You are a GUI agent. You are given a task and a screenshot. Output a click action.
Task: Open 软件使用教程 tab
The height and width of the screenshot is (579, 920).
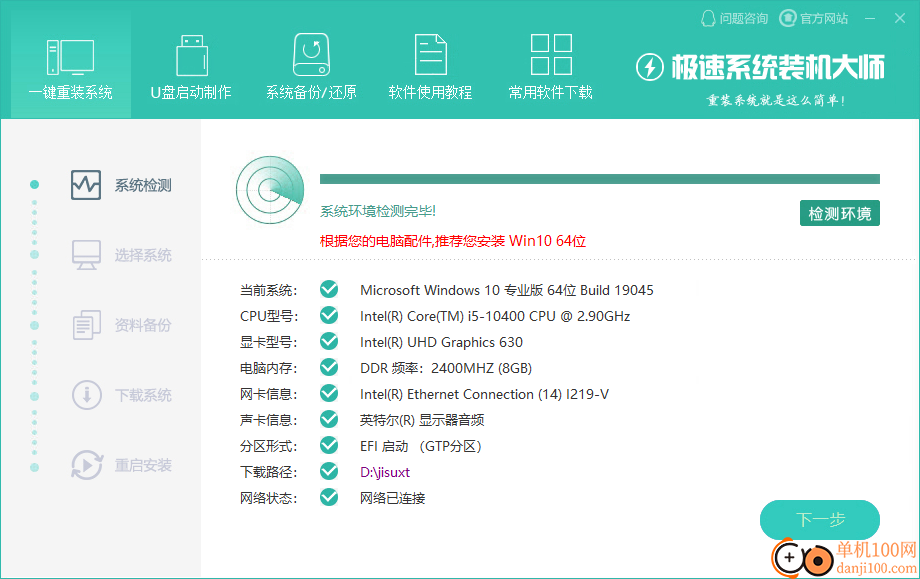431,66
